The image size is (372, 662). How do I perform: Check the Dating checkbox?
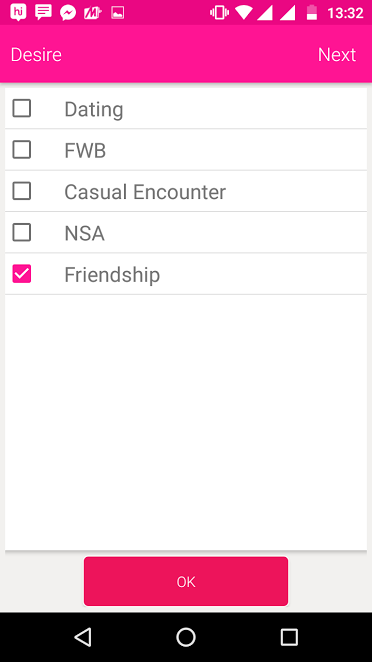pos(22,108)
